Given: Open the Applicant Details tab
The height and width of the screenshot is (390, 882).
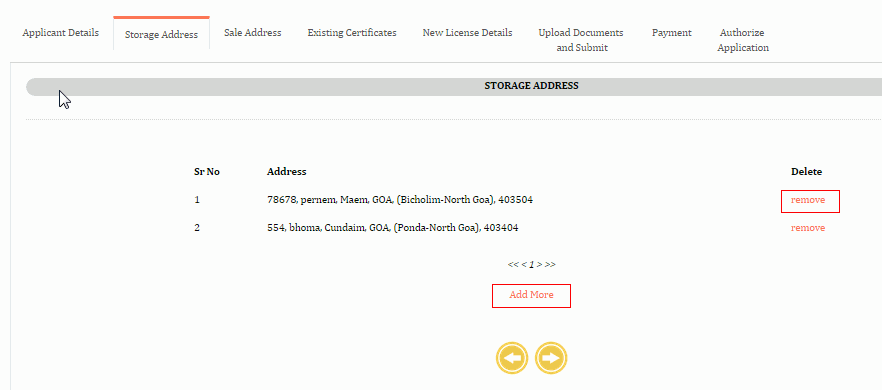Looking at the screenshot, I should [x=61, y=33].
